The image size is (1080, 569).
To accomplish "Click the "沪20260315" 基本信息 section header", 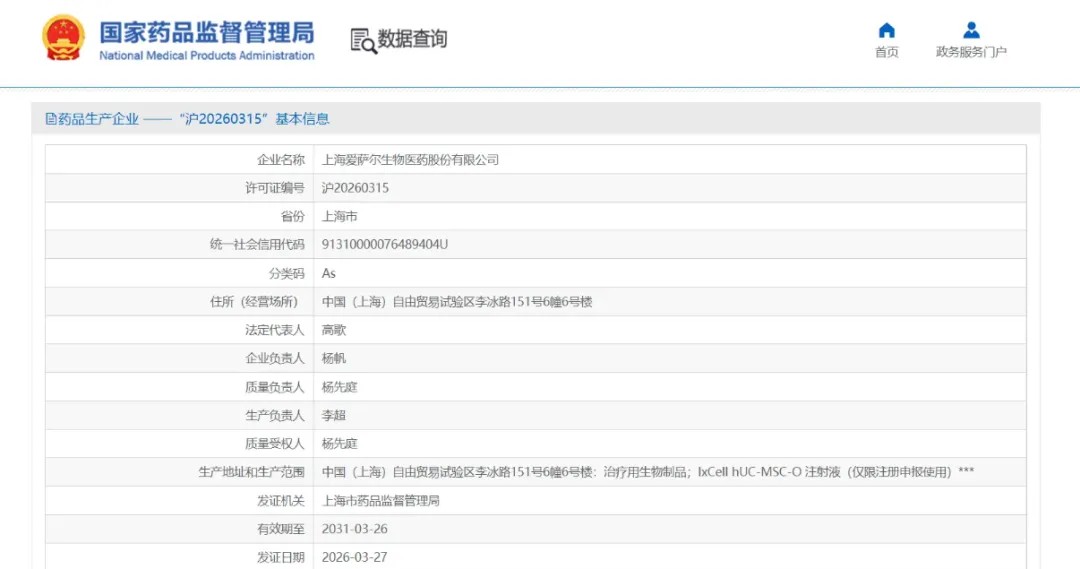I will pyautogui.click(x=254, y=119).
